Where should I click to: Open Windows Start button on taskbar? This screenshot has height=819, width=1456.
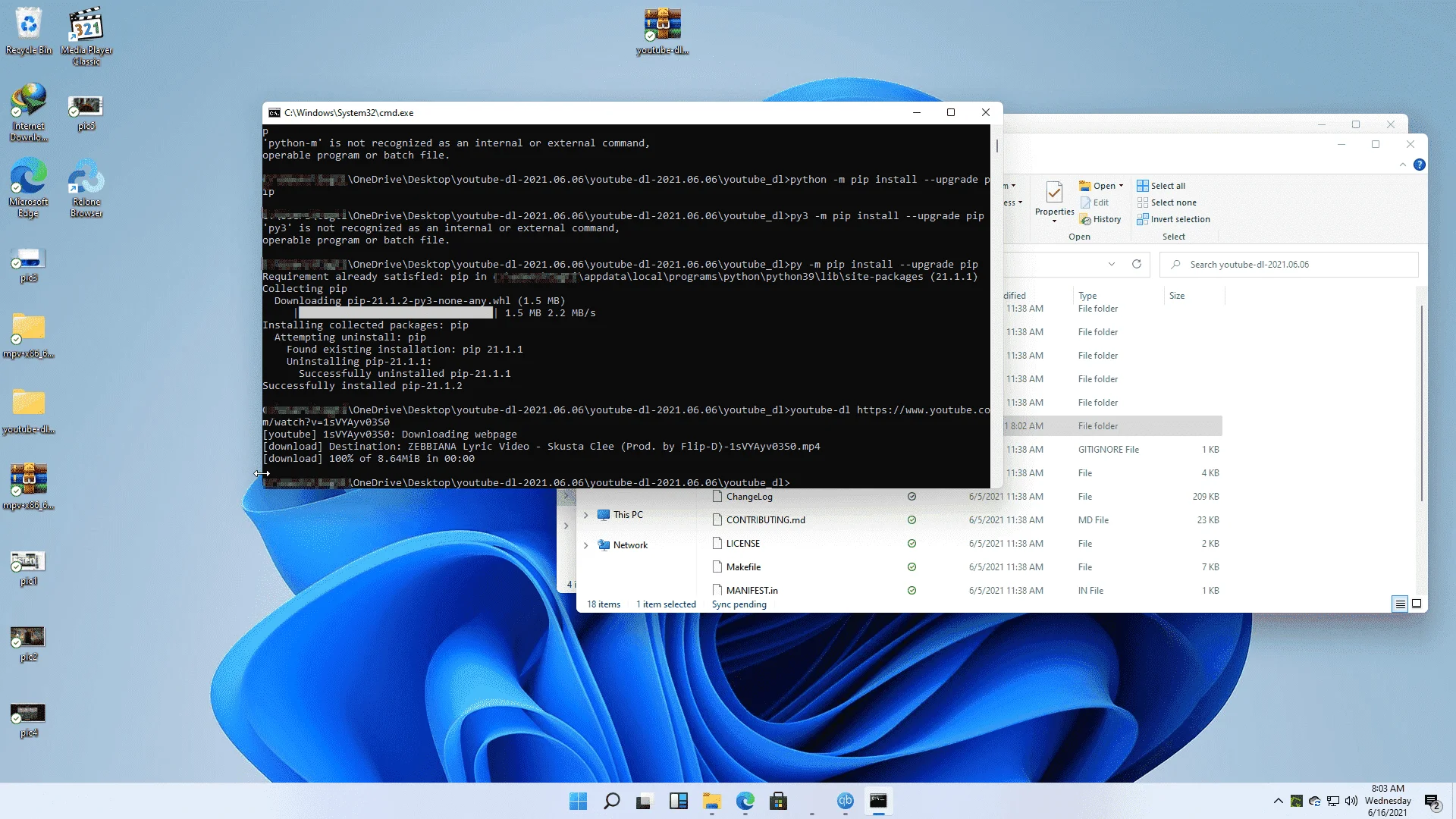point(578,801)
